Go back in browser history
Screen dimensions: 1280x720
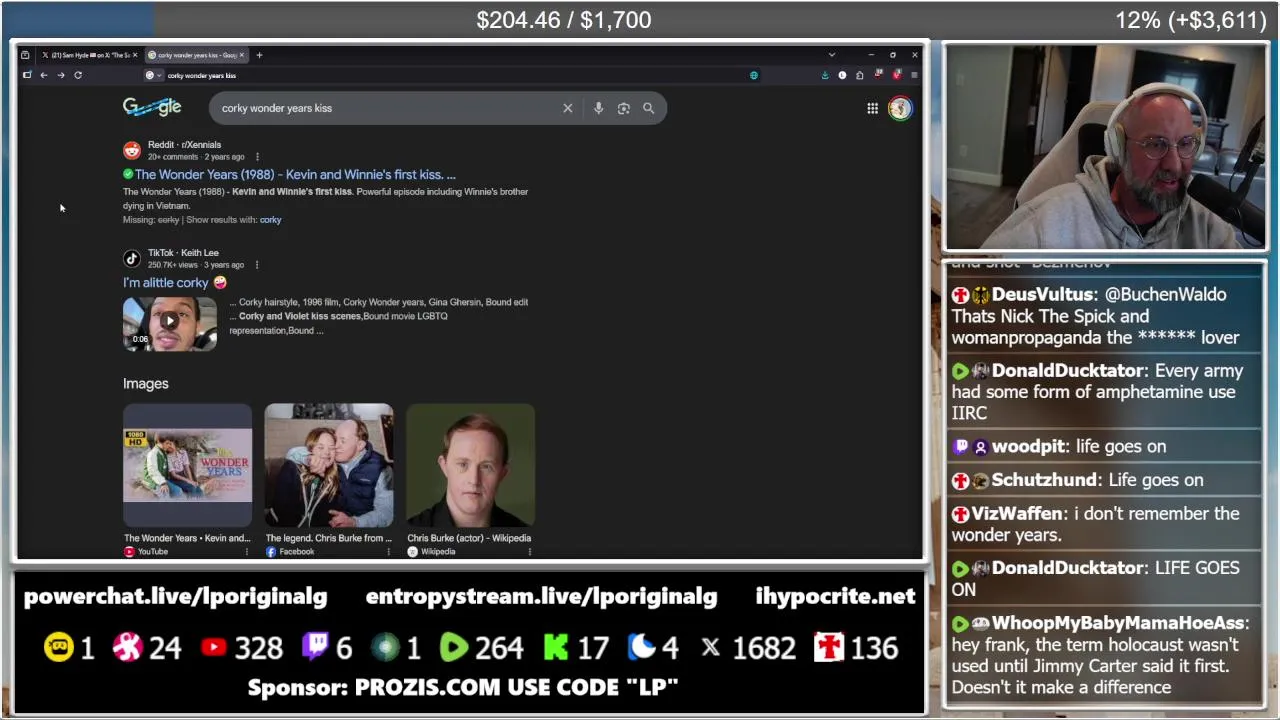pos(44,75)
